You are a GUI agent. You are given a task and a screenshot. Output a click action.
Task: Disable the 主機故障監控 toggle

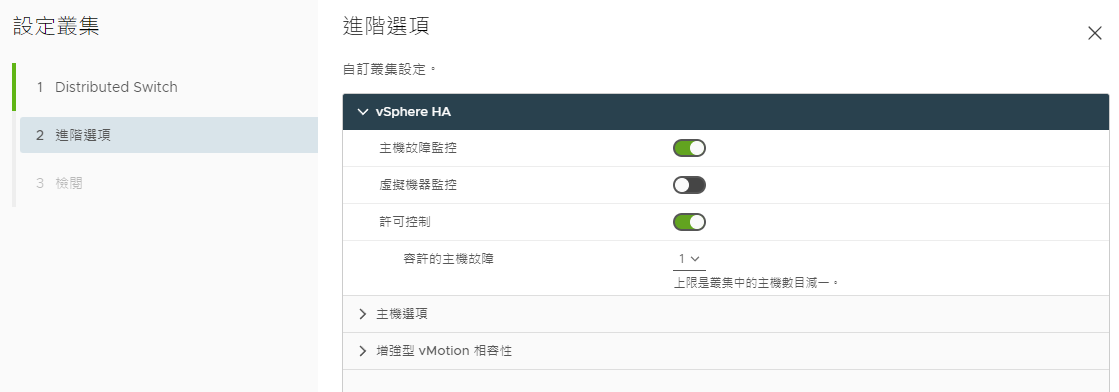click(x=689, y=148)
